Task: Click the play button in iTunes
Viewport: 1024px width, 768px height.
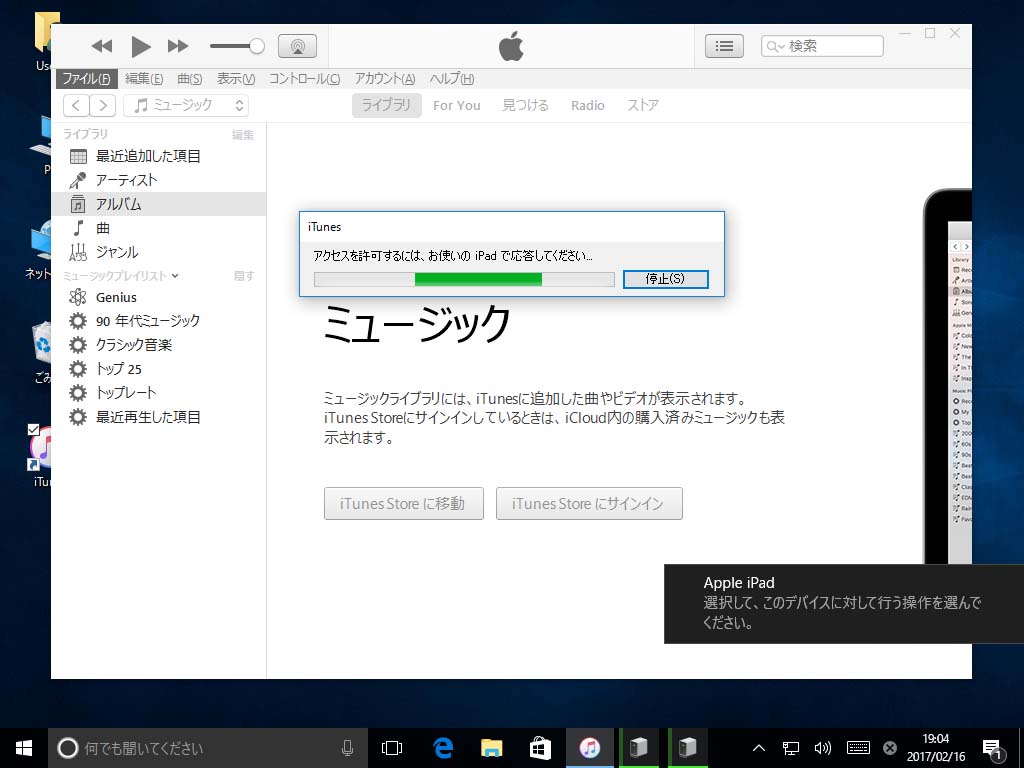Action: coord(141,46)
